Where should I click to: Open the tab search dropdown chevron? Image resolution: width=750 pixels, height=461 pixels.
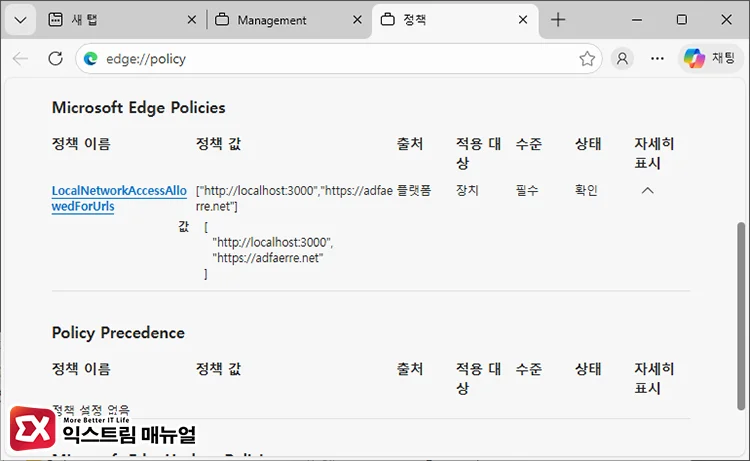click(x=21, y=20)
